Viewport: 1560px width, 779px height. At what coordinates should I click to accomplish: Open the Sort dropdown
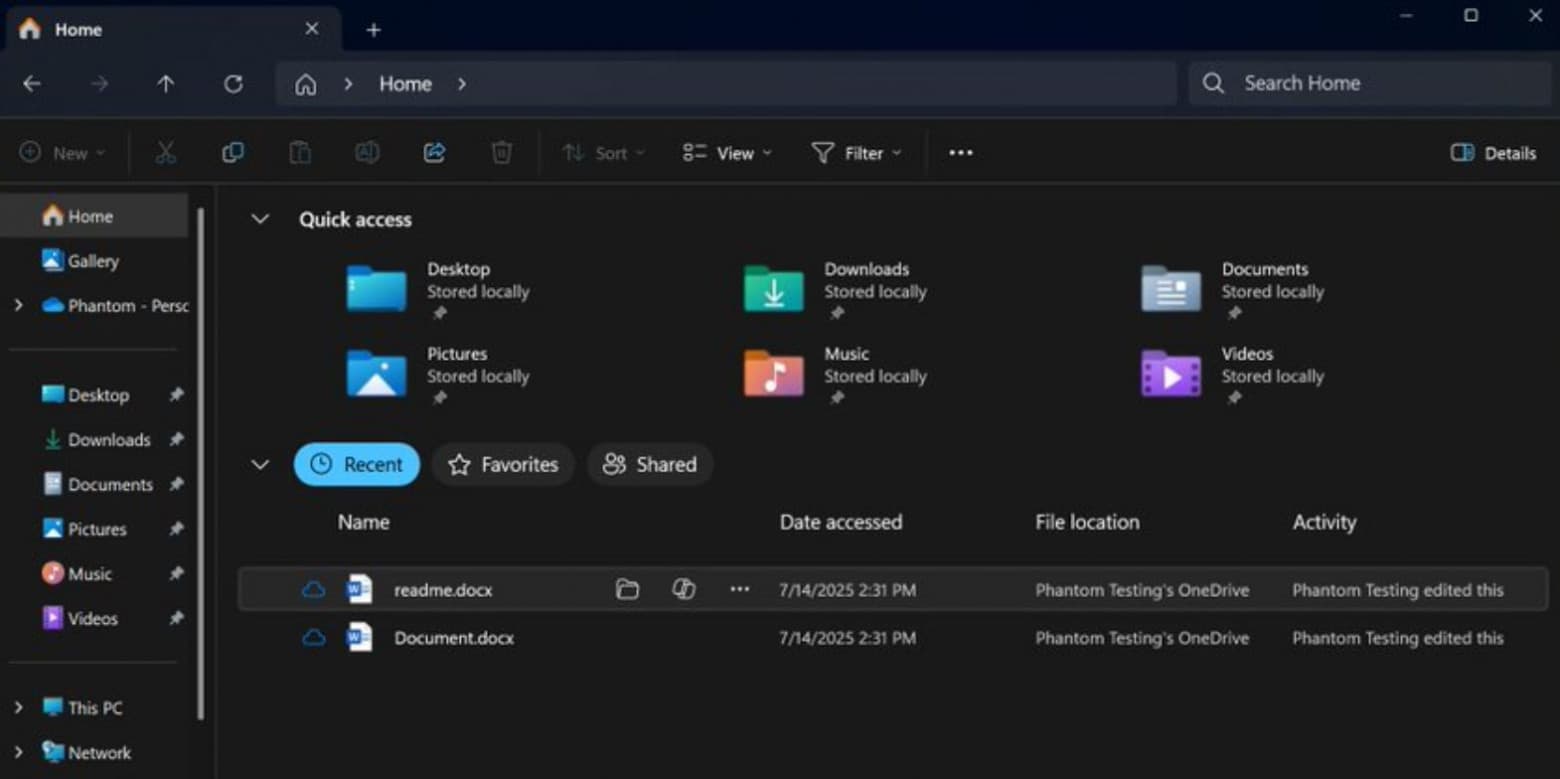(603, 153)
